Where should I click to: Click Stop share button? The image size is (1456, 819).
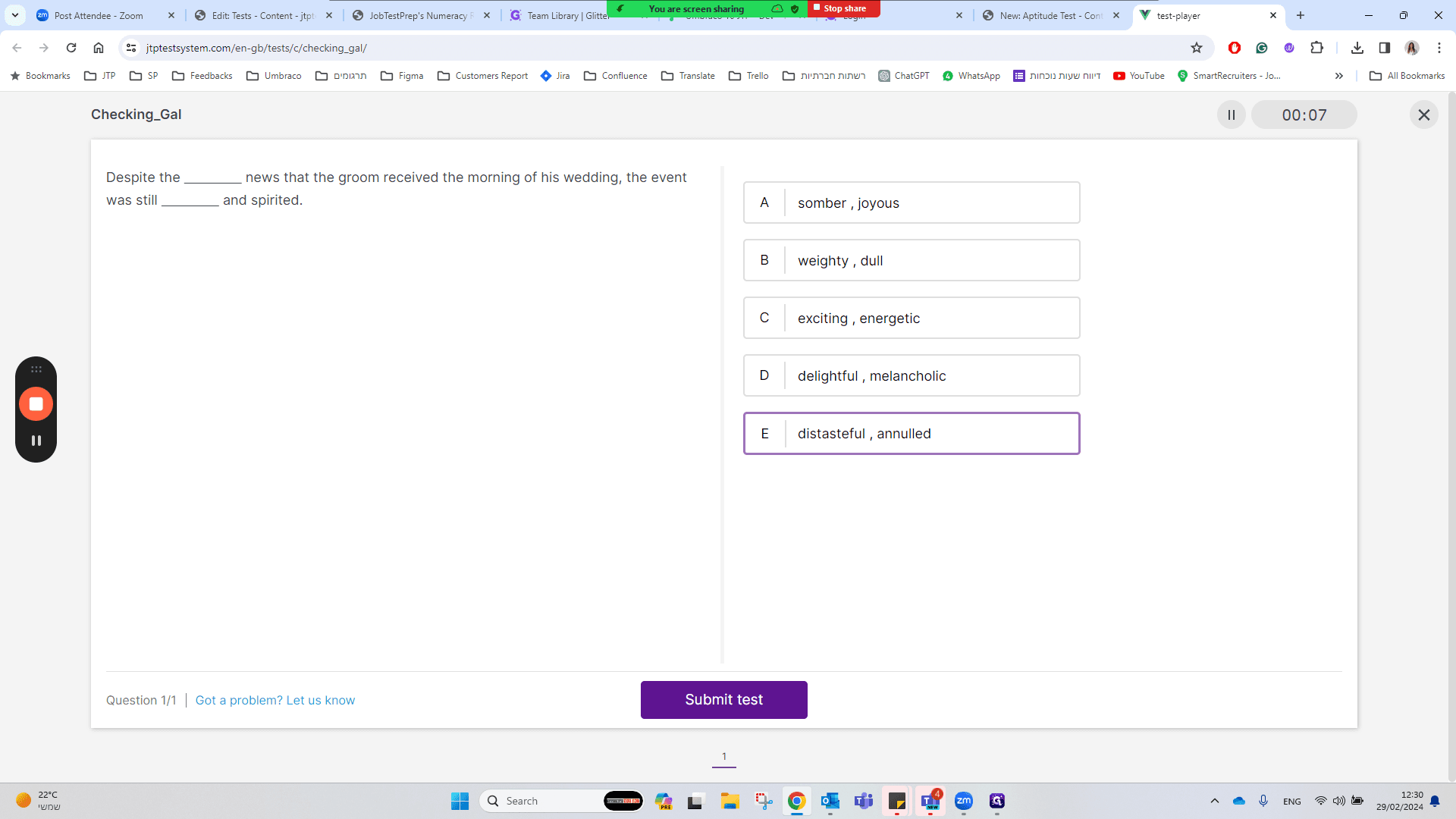pos(844,8)
